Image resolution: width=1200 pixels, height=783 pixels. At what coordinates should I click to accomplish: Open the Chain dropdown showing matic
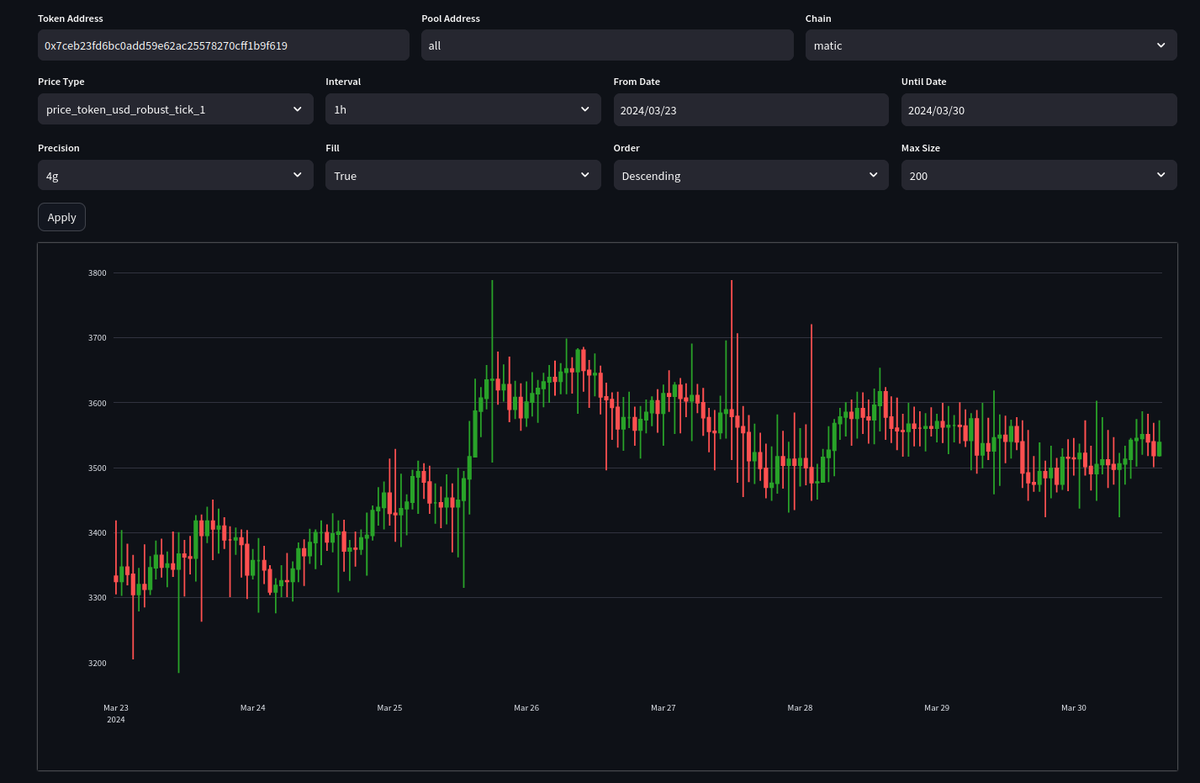(x=991, y=45)
